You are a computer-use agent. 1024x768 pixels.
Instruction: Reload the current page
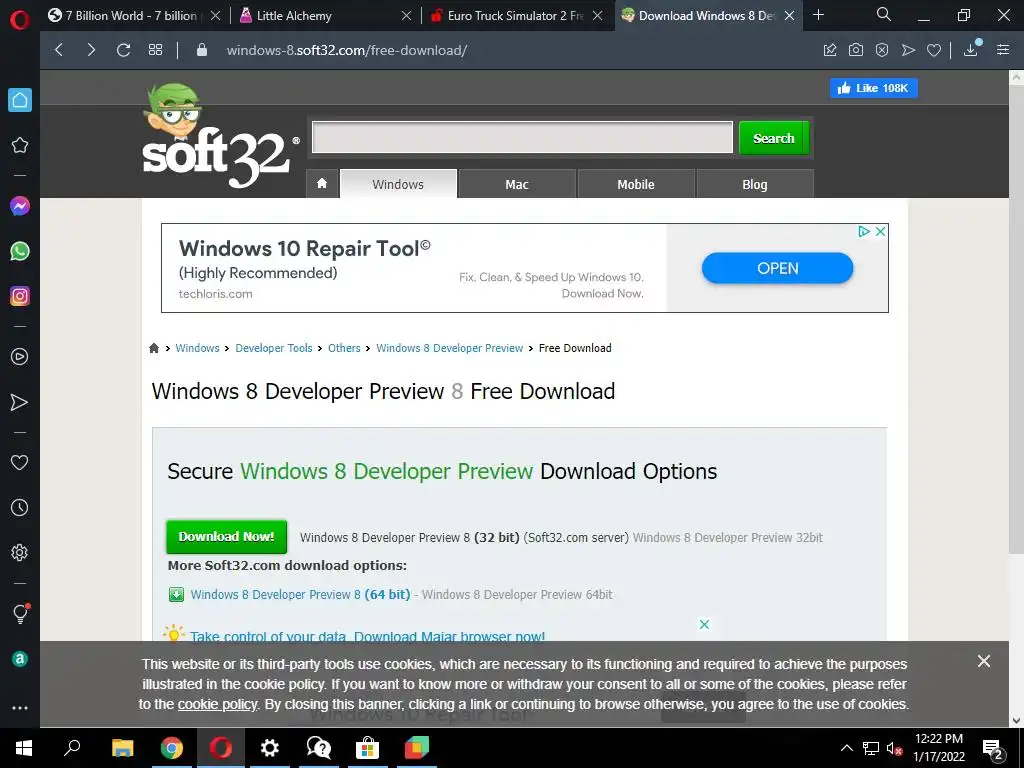tap(123, 50)
